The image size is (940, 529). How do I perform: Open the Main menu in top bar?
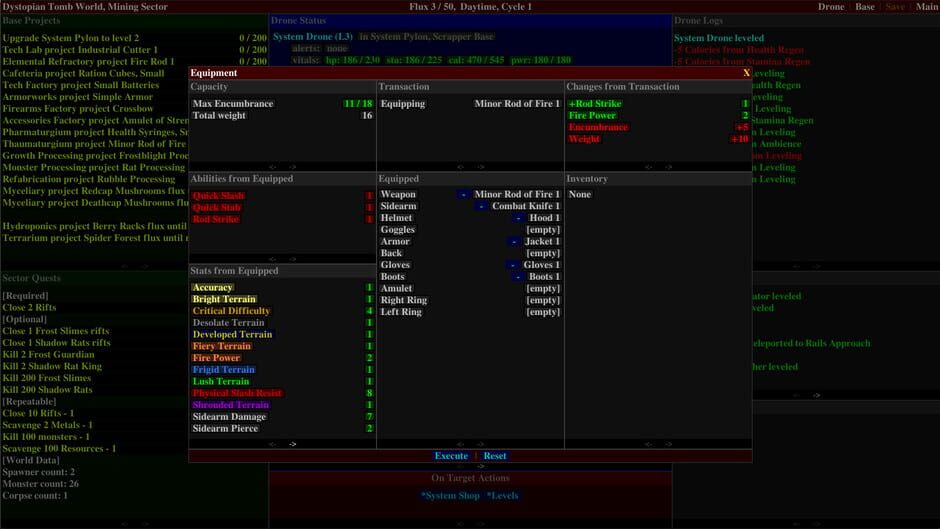click(x=926, y=7)
